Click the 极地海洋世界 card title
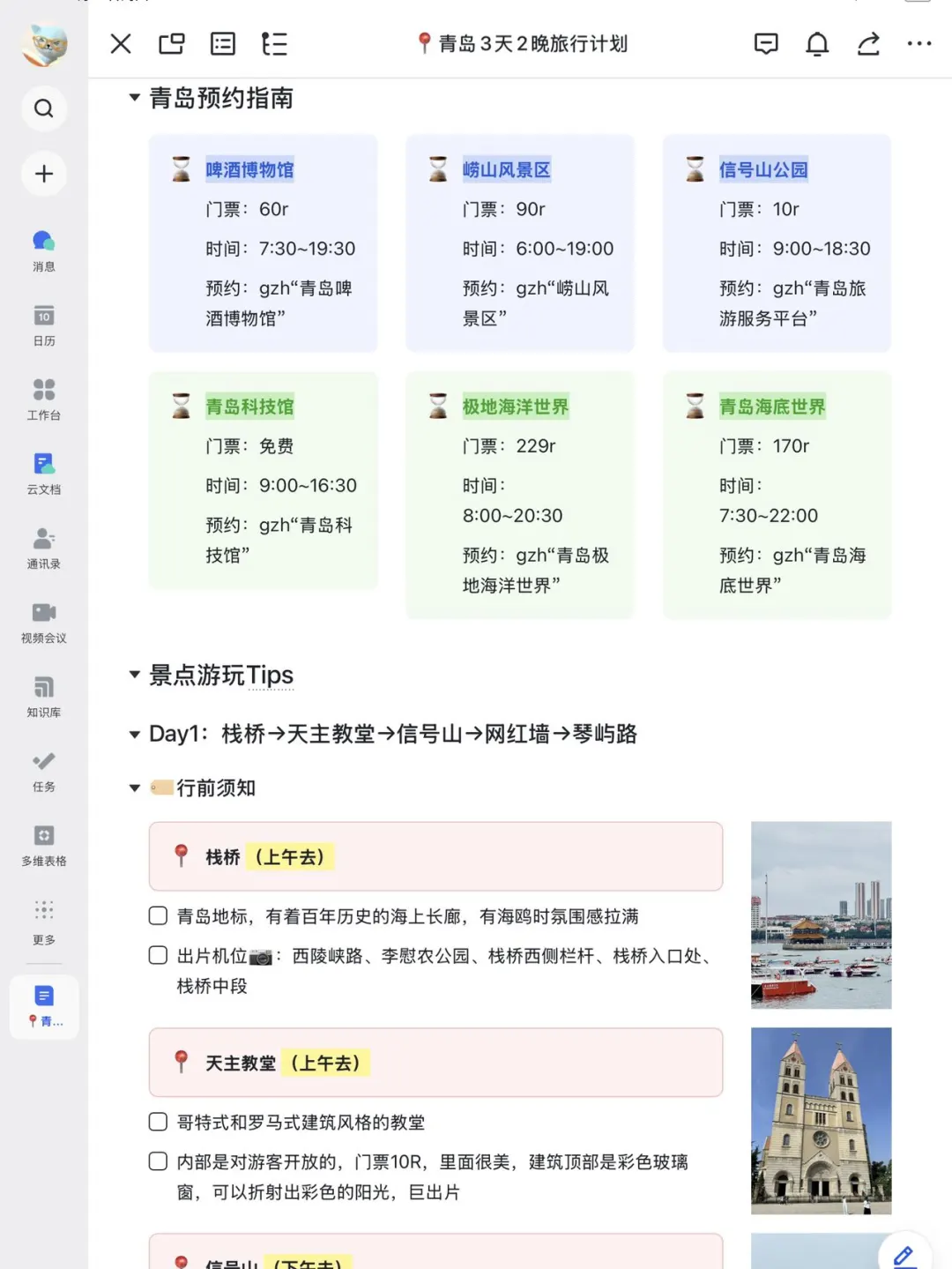 [x=516, y=407]
